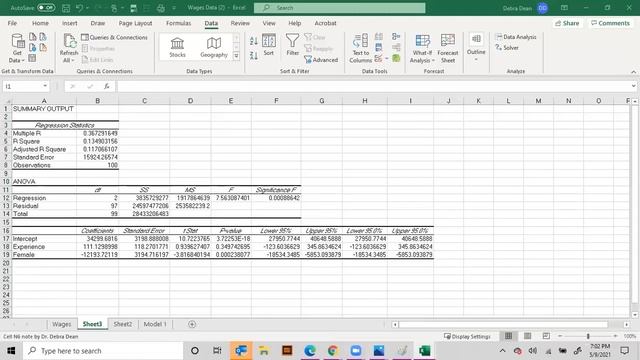Viewport: 640px width, 360px height.
Task: Open Chrome from the taskbar
Action: pos(333,351)
